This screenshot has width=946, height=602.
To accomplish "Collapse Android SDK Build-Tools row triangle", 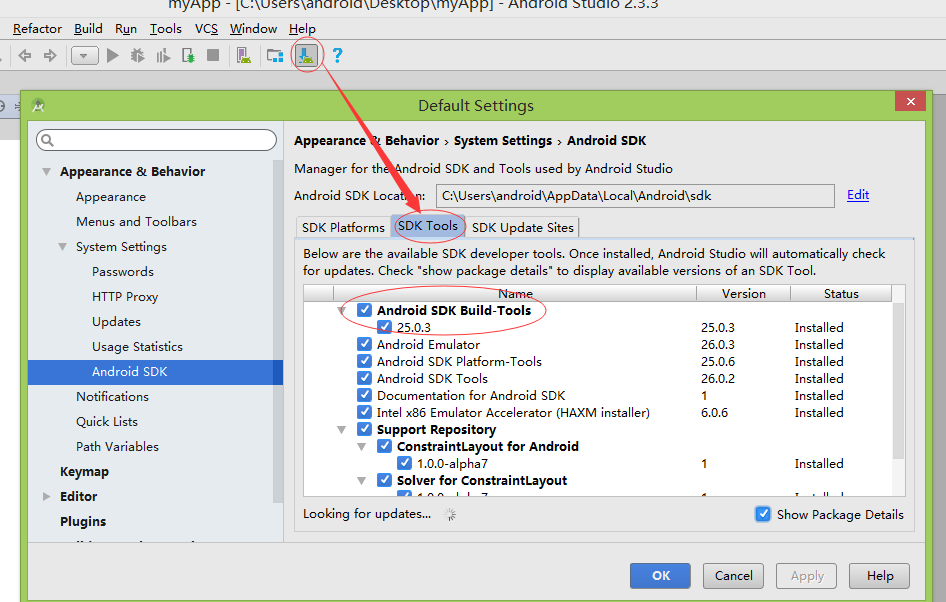I will [341, 311].
